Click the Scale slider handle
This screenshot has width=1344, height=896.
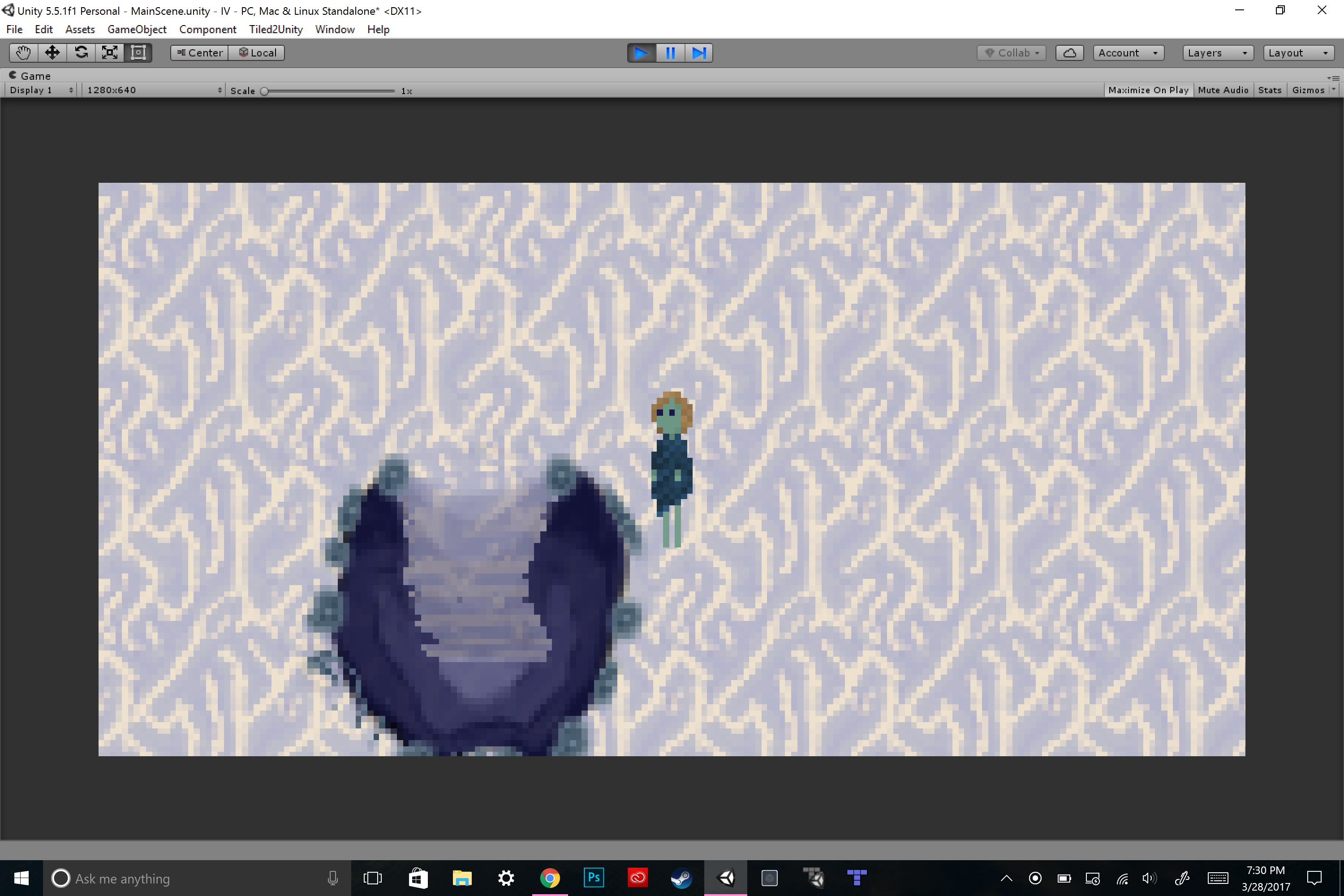(x=264, y=91)
